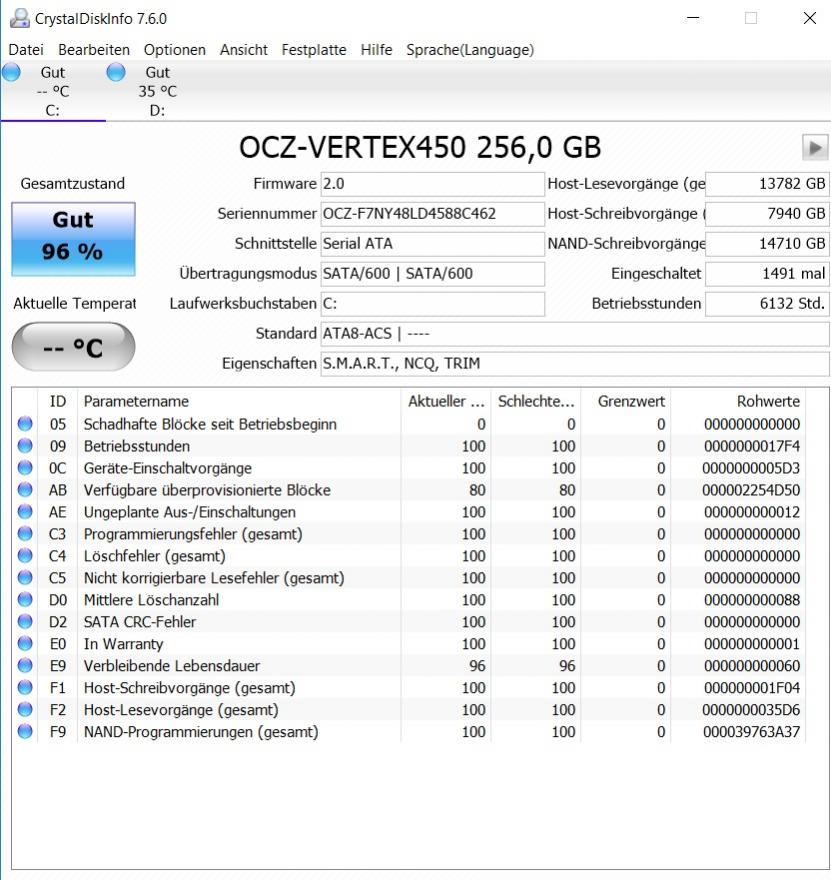Click status icon of attribute C3 row
The image size is (831, 880).
25,533
